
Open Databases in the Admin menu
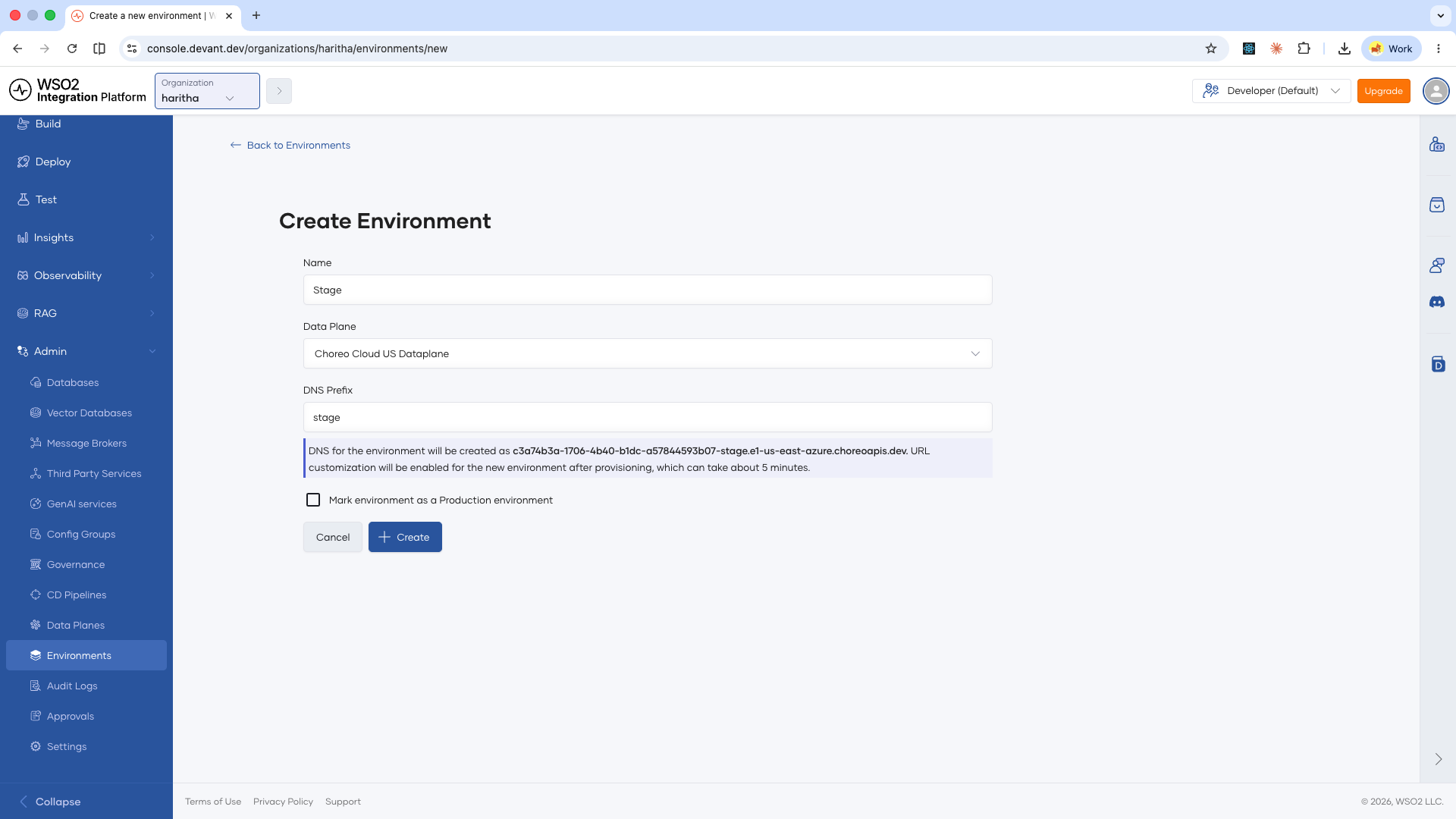[86, 382]
